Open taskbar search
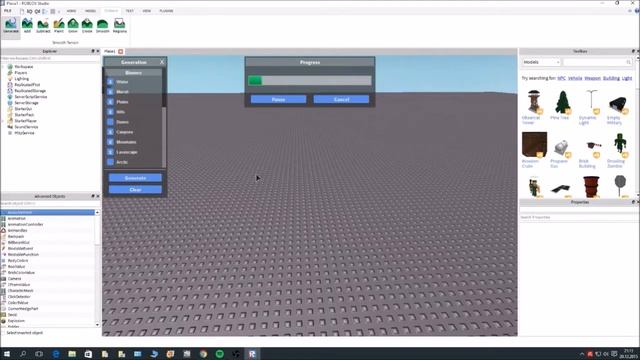The width and height of the screenshot is (640, 360). (23, 354)
